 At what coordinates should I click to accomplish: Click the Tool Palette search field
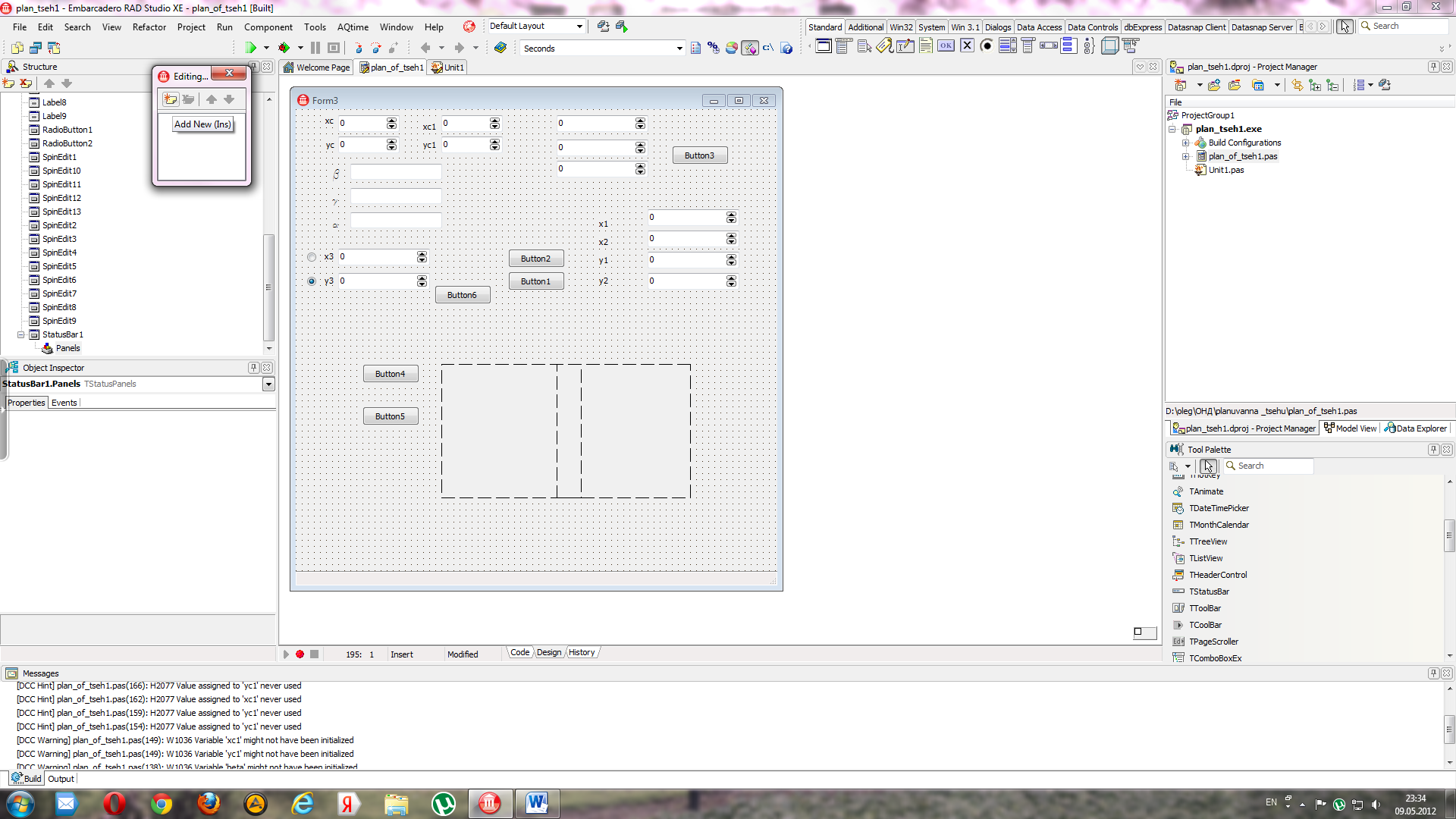coord(1268,466)
